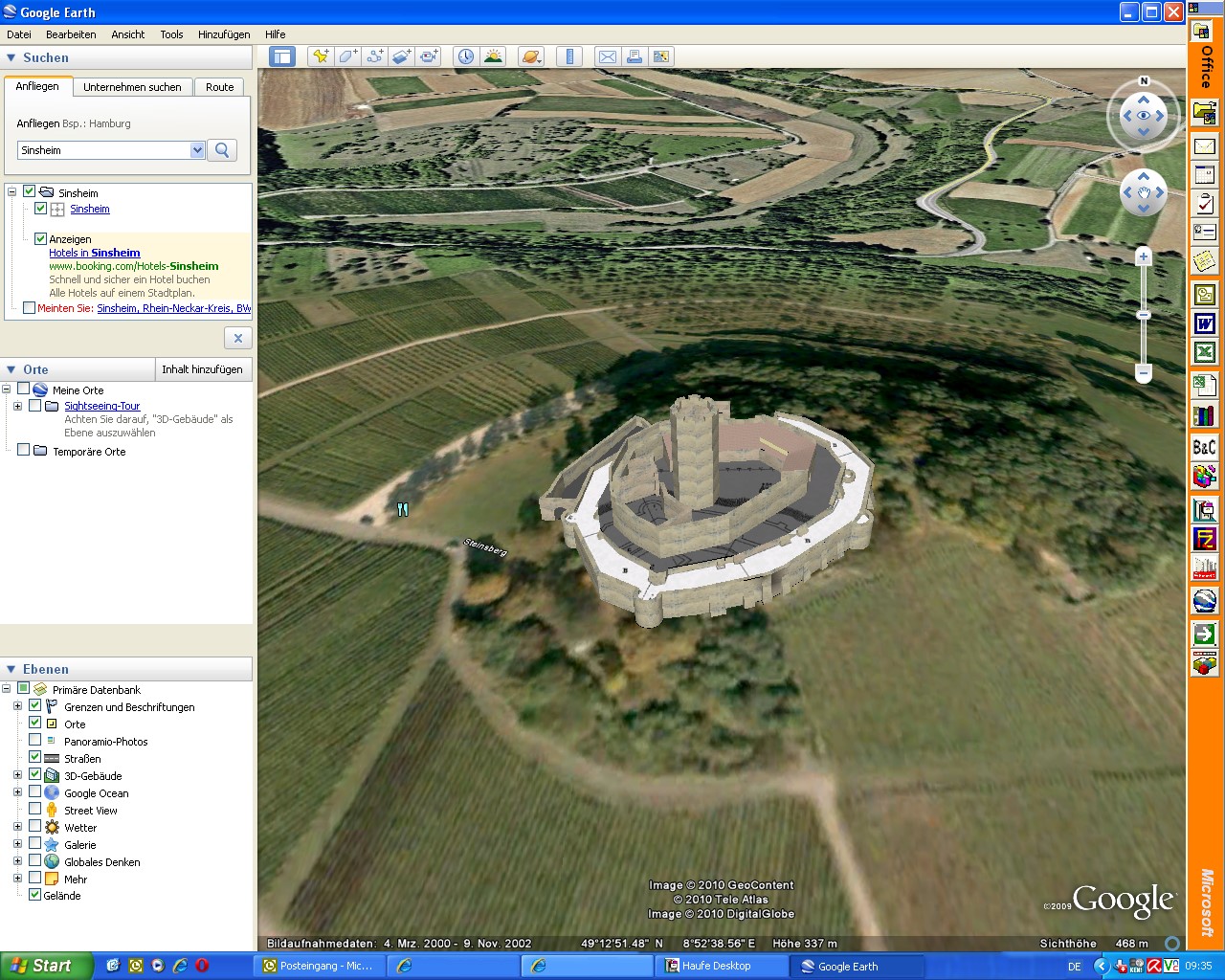This screenshot has height=980, width=1225.
Task: Click the Sinsheim, Rhein-Neckar-Kreis suggestion link
Action: click(173, 308)
